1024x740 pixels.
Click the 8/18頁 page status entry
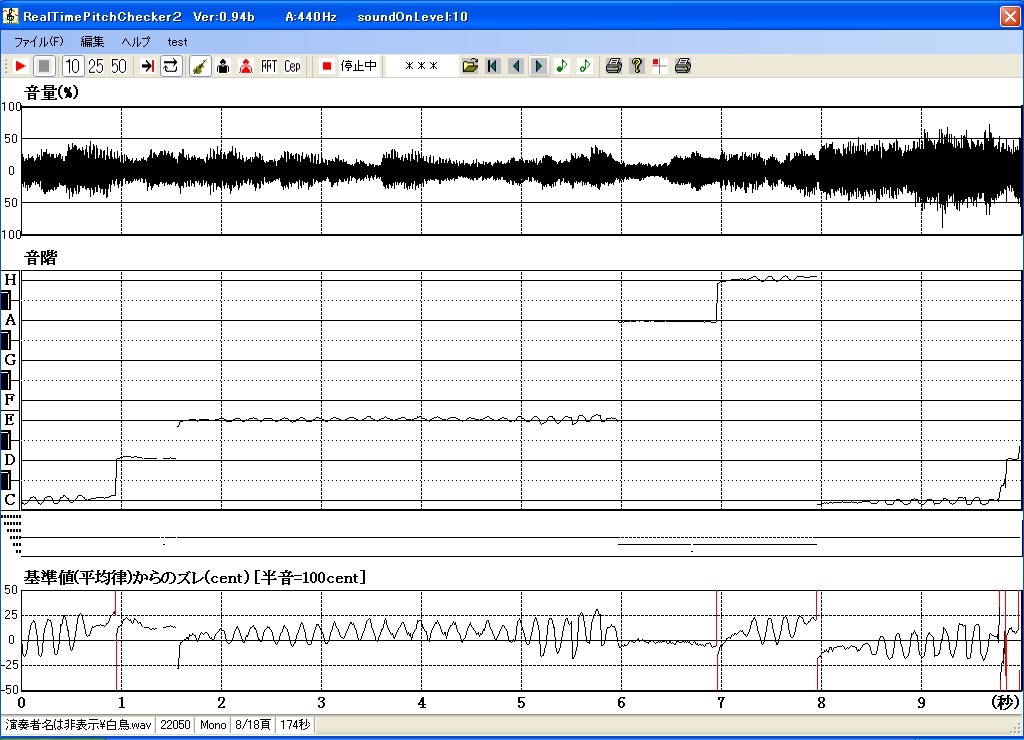click(253, 725)
